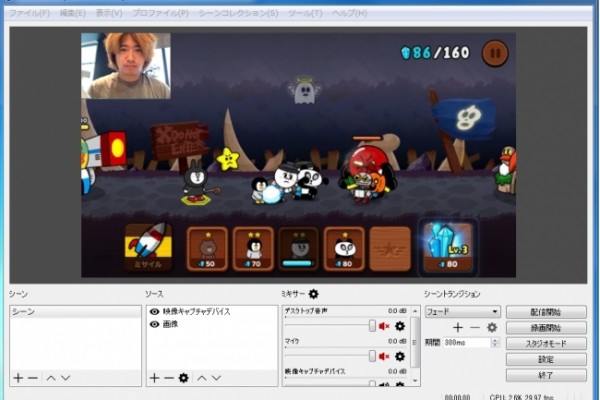Click the mixer scrollbar down arrow
This screenshot has height=400, width=600.
coord(415,381)
